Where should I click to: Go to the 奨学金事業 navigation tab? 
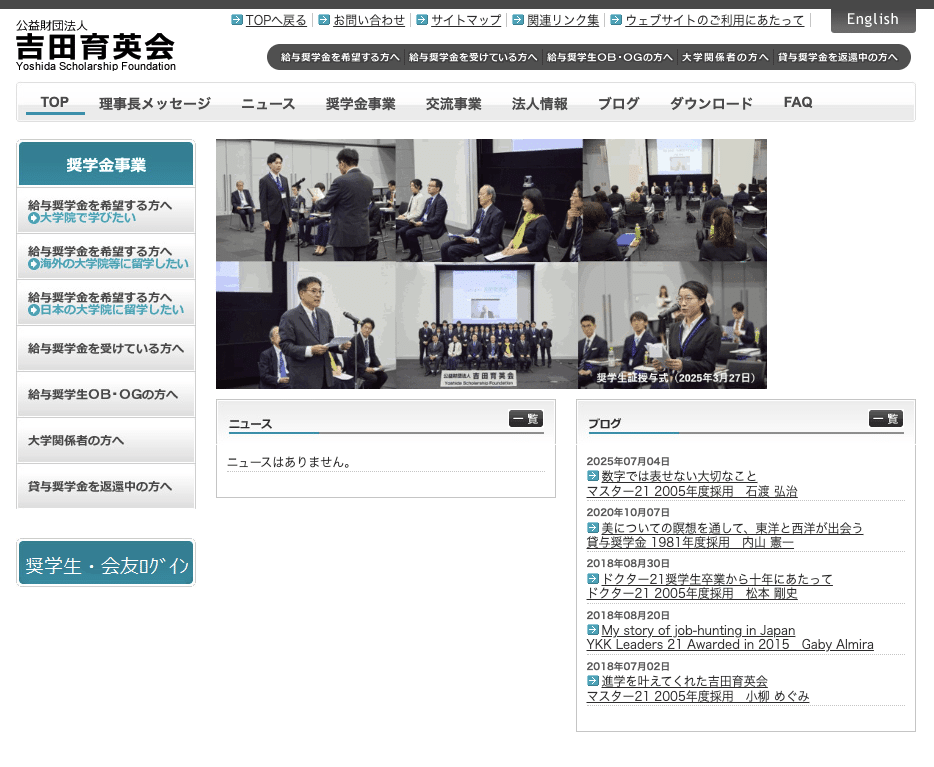pos(360,104)
